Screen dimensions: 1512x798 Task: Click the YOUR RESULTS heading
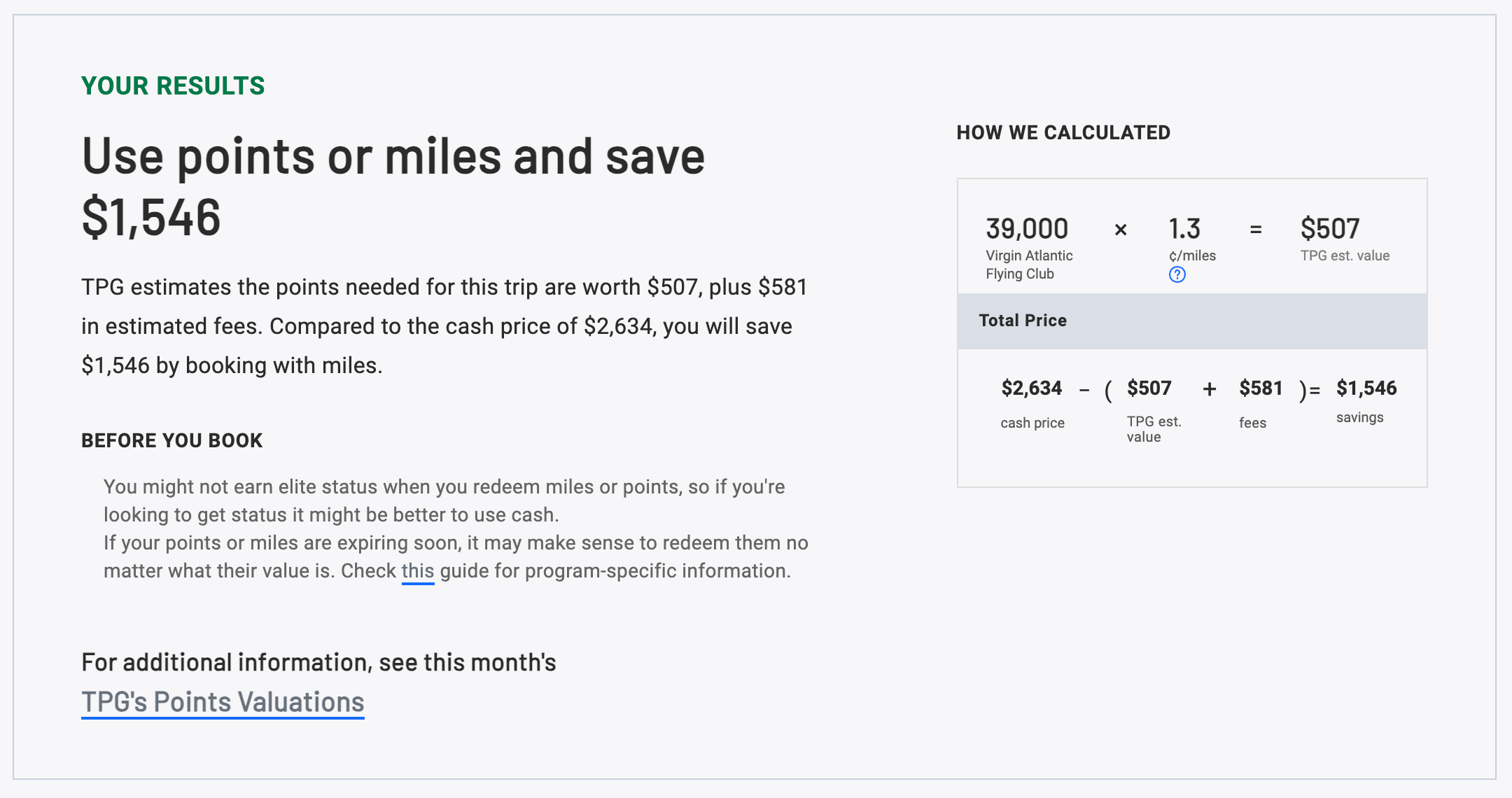(x=173, y=85)
